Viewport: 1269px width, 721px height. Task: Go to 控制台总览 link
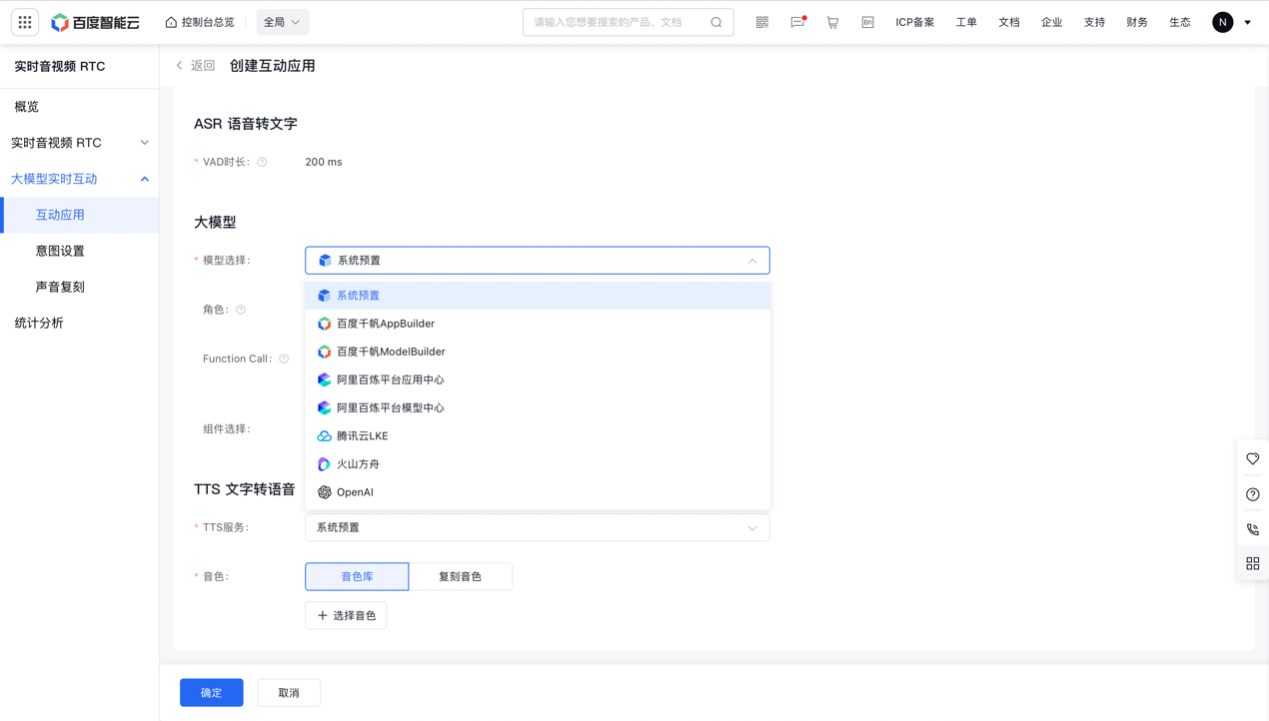coord(208,22)
